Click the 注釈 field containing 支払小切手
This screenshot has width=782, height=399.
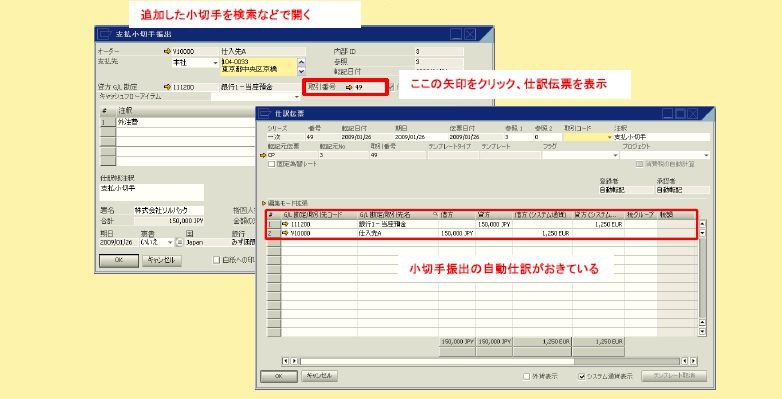point(661,137)
